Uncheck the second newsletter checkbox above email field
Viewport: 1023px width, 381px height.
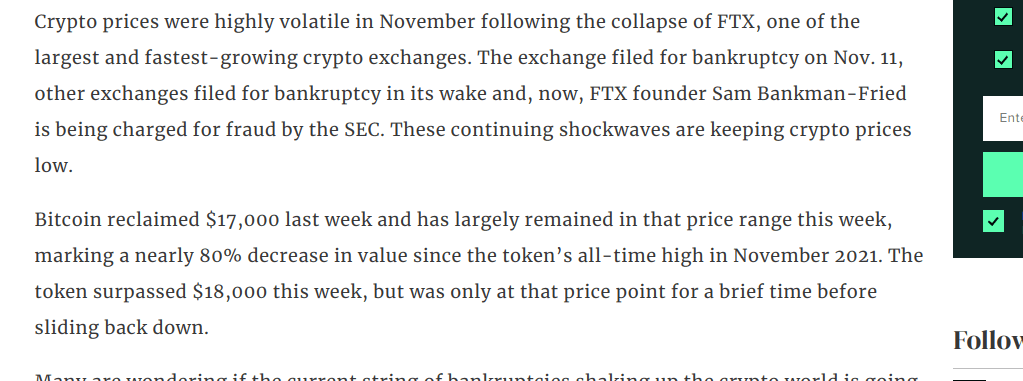click(1003, 59)
